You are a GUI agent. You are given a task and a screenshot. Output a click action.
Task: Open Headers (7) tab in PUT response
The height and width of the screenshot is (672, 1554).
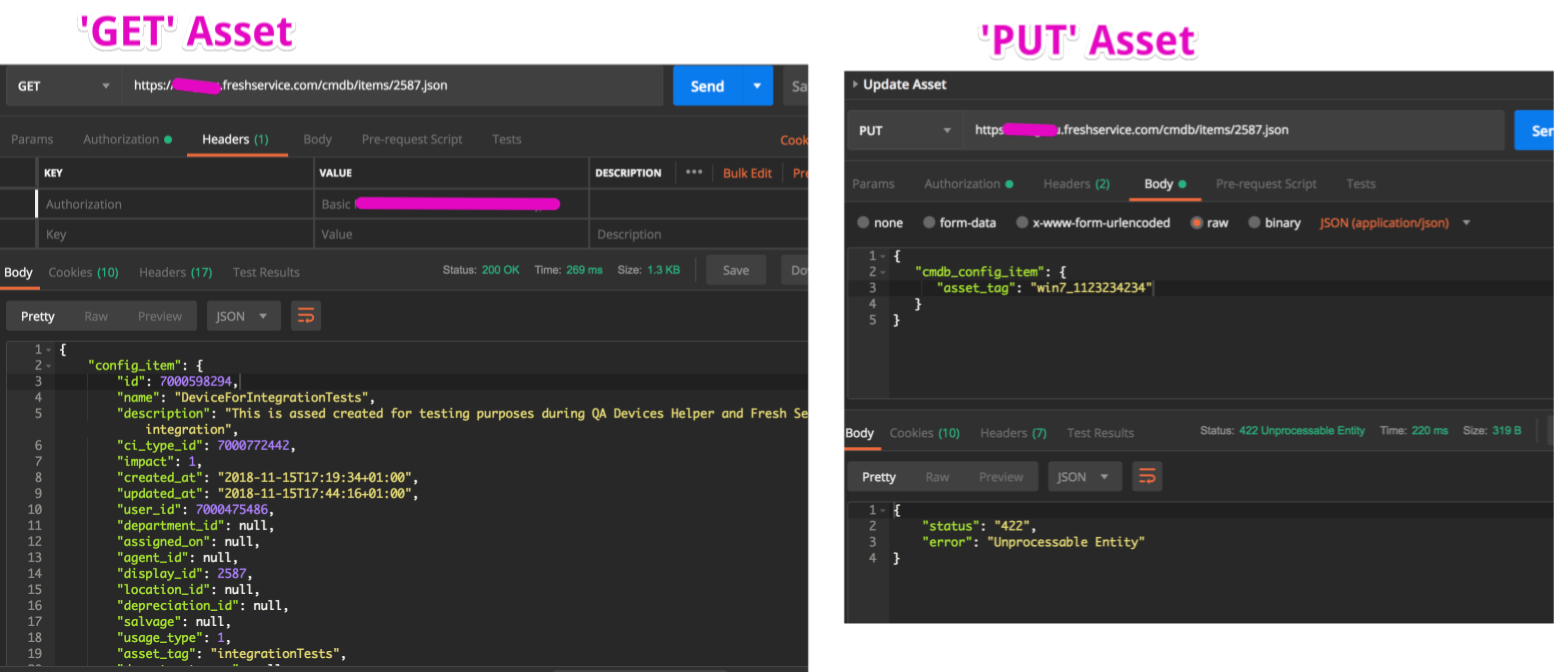tap(1013, 433)
